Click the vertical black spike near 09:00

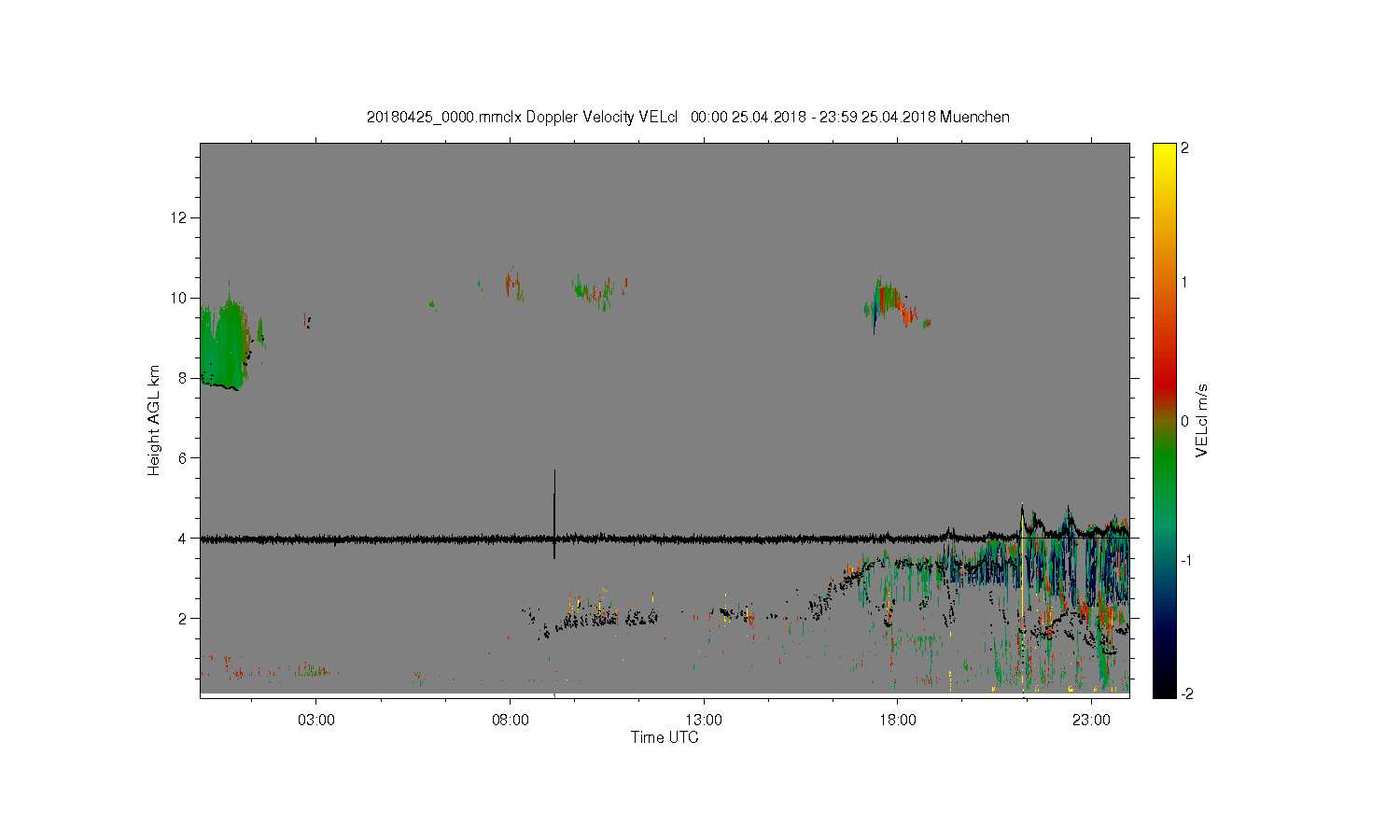click(554, 513)
